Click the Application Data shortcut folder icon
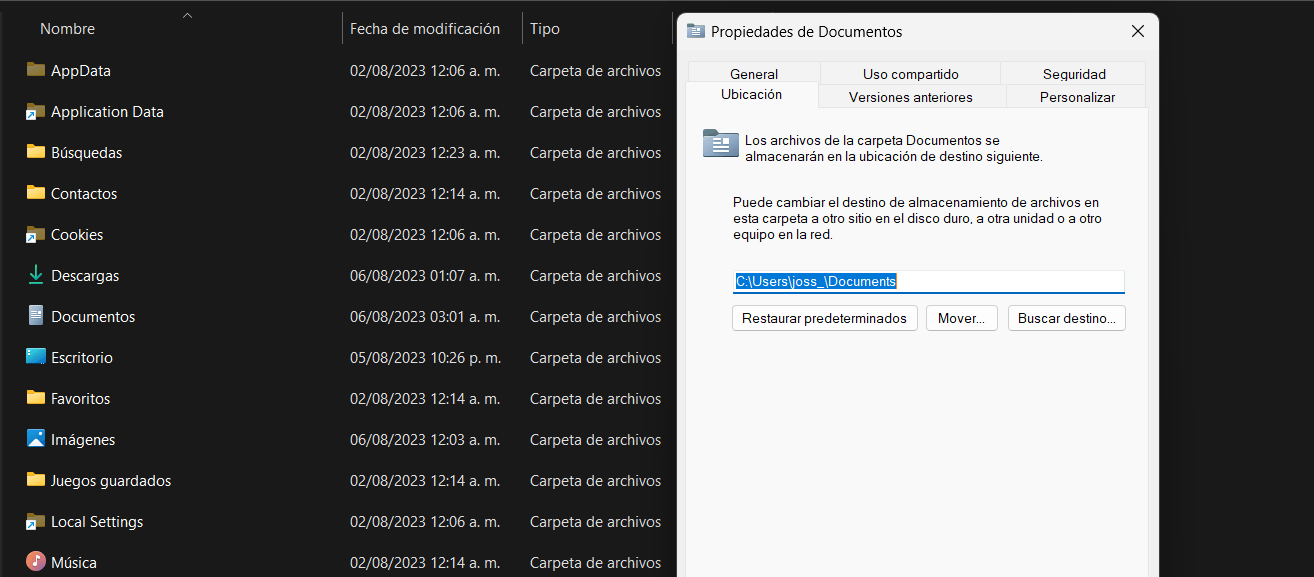This screenshot has height=577, width=1314. (36, 111)
